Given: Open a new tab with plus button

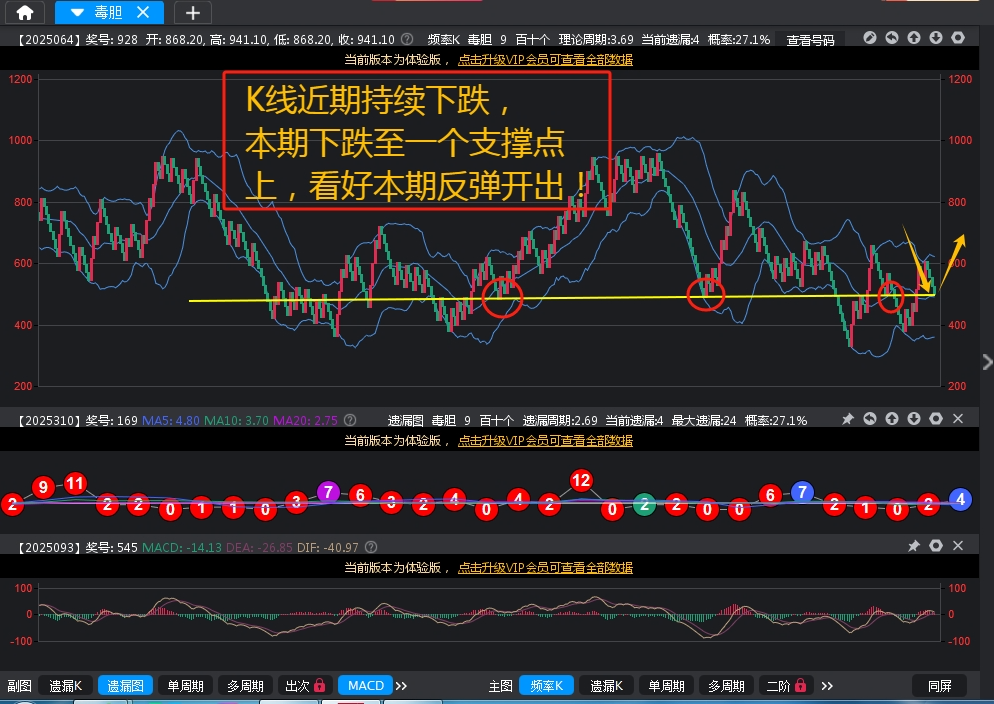Looking at the screenshot, I should (193, 12).
